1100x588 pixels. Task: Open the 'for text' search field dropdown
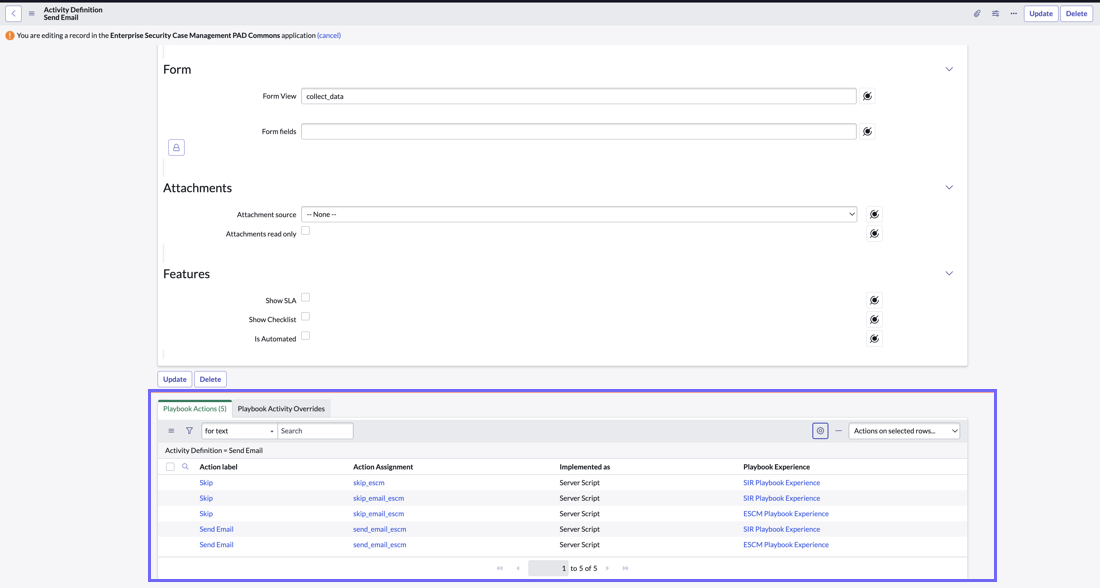click(x=239, y=431)
